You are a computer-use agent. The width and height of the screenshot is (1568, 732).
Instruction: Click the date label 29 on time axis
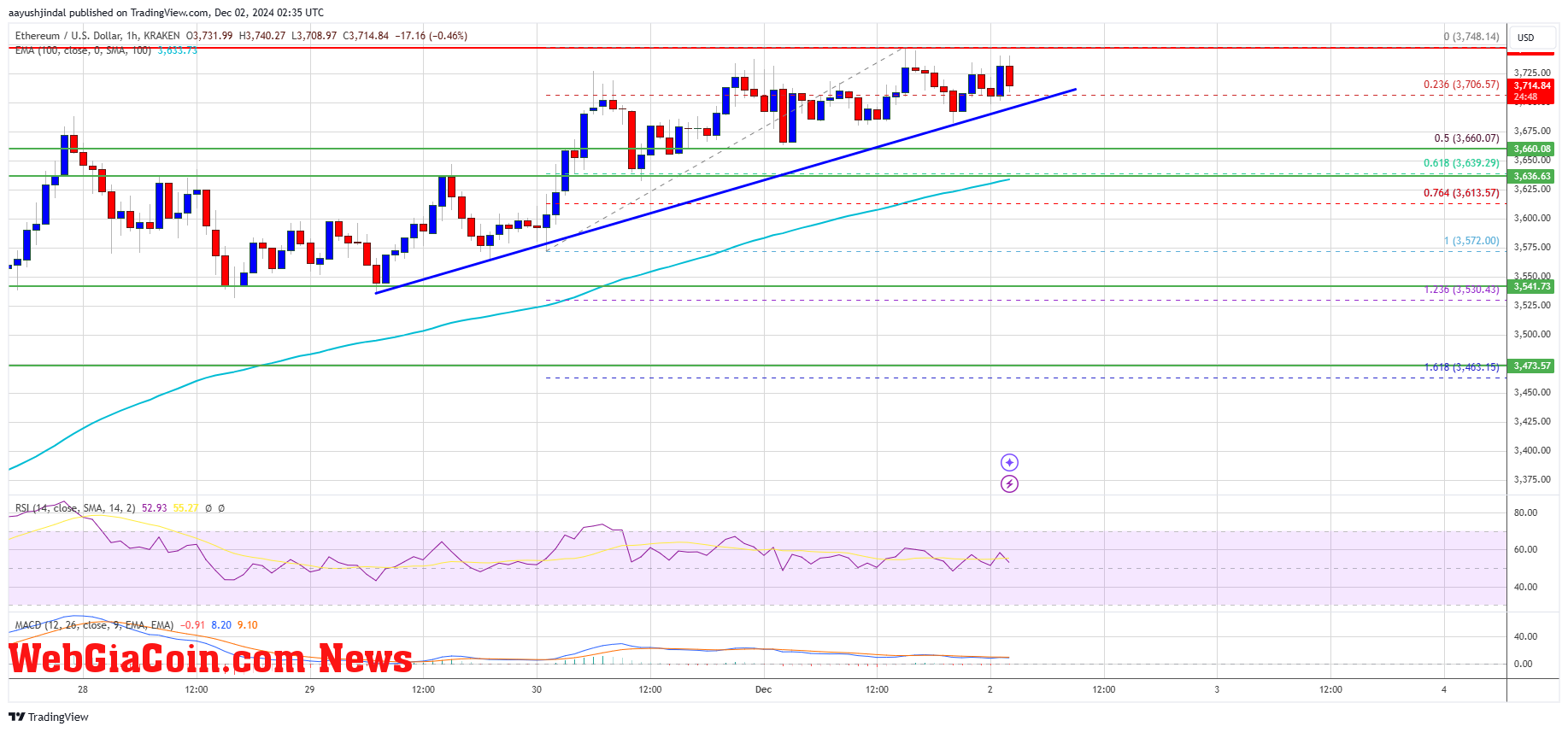point(309,689)
